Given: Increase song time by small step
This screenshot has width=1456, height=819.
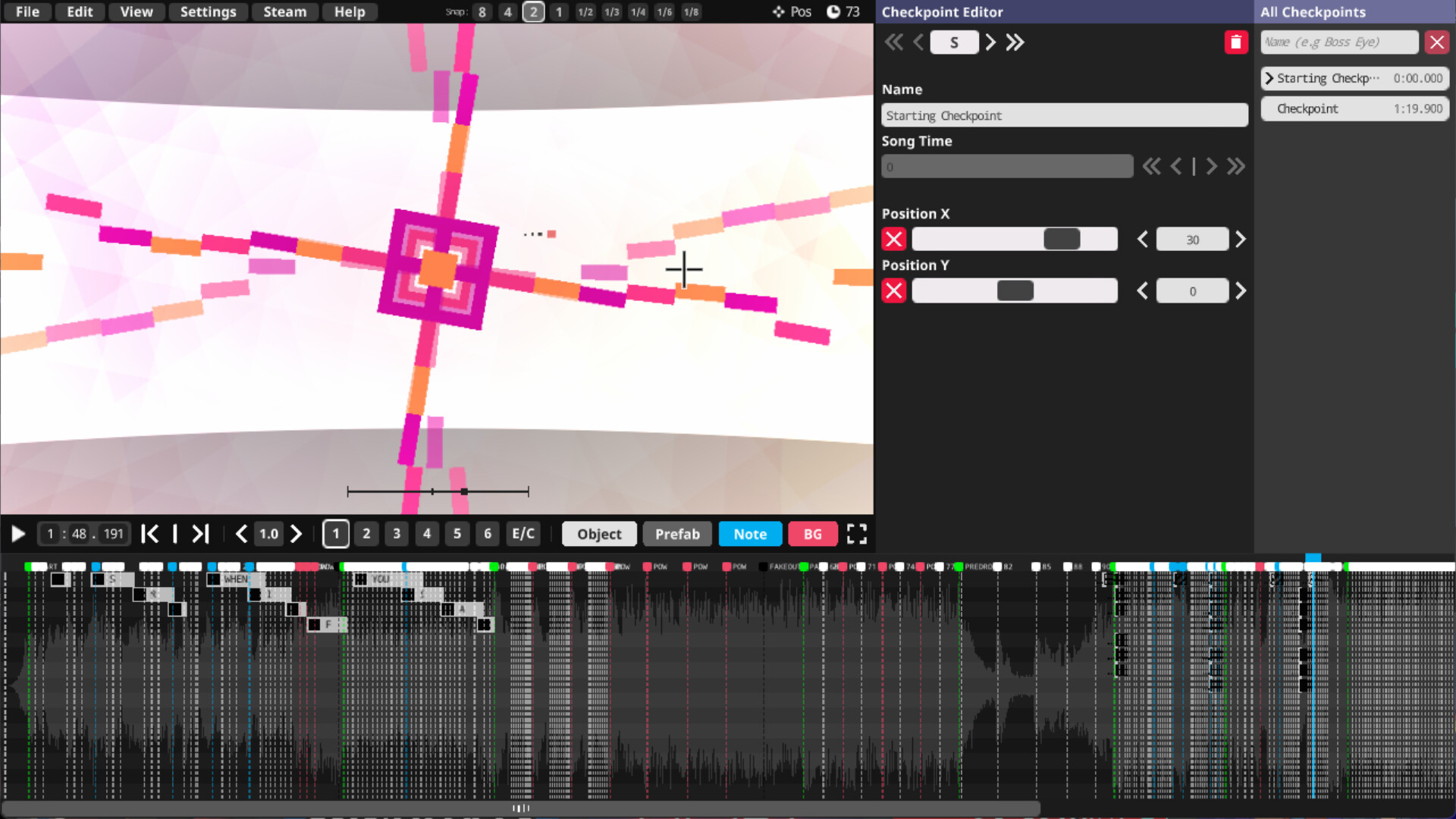Looking at the screenshot, I should [1212, 167].
